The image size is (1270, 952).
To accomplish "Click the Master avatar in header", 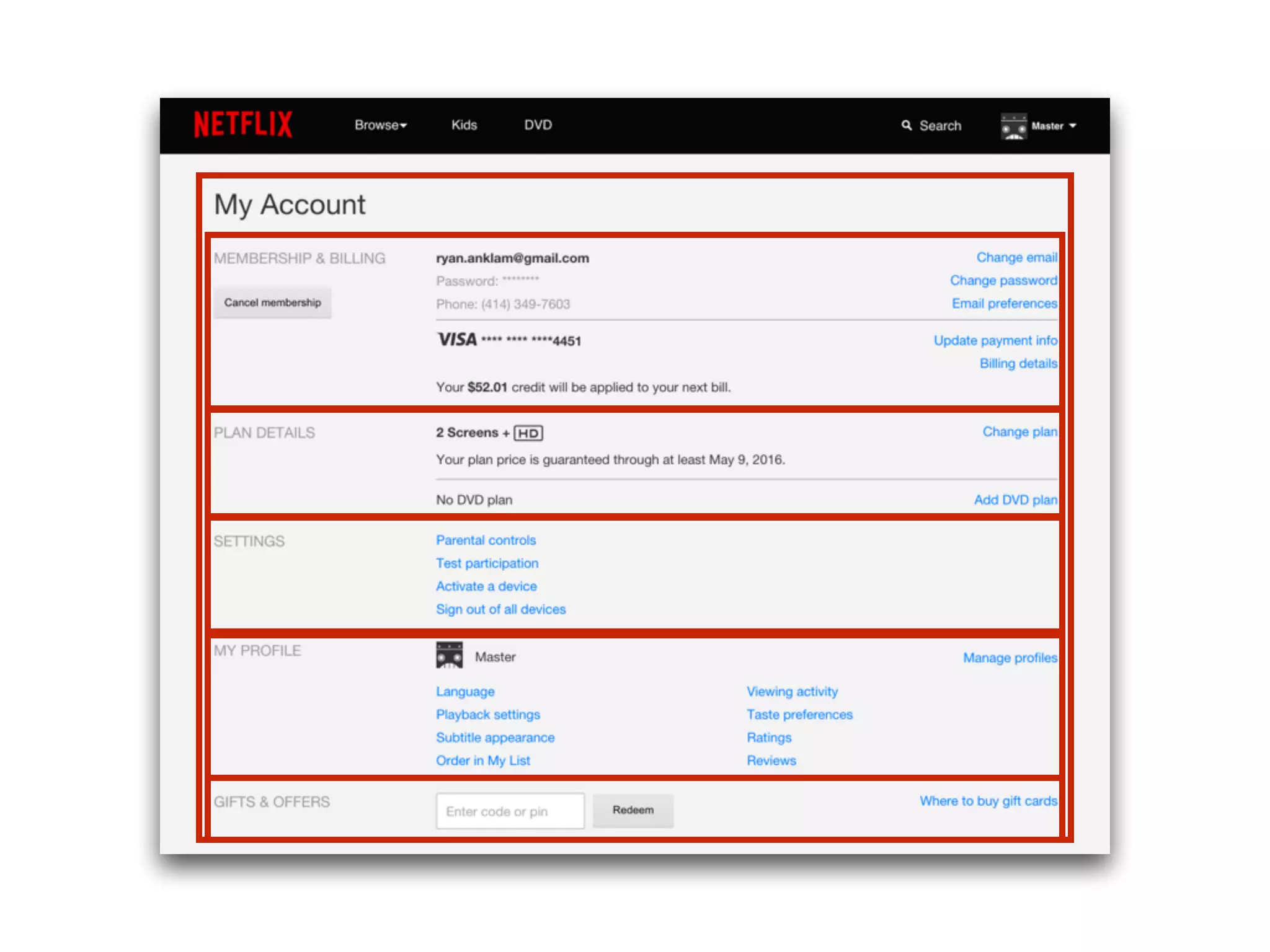I will point(1014,126).
